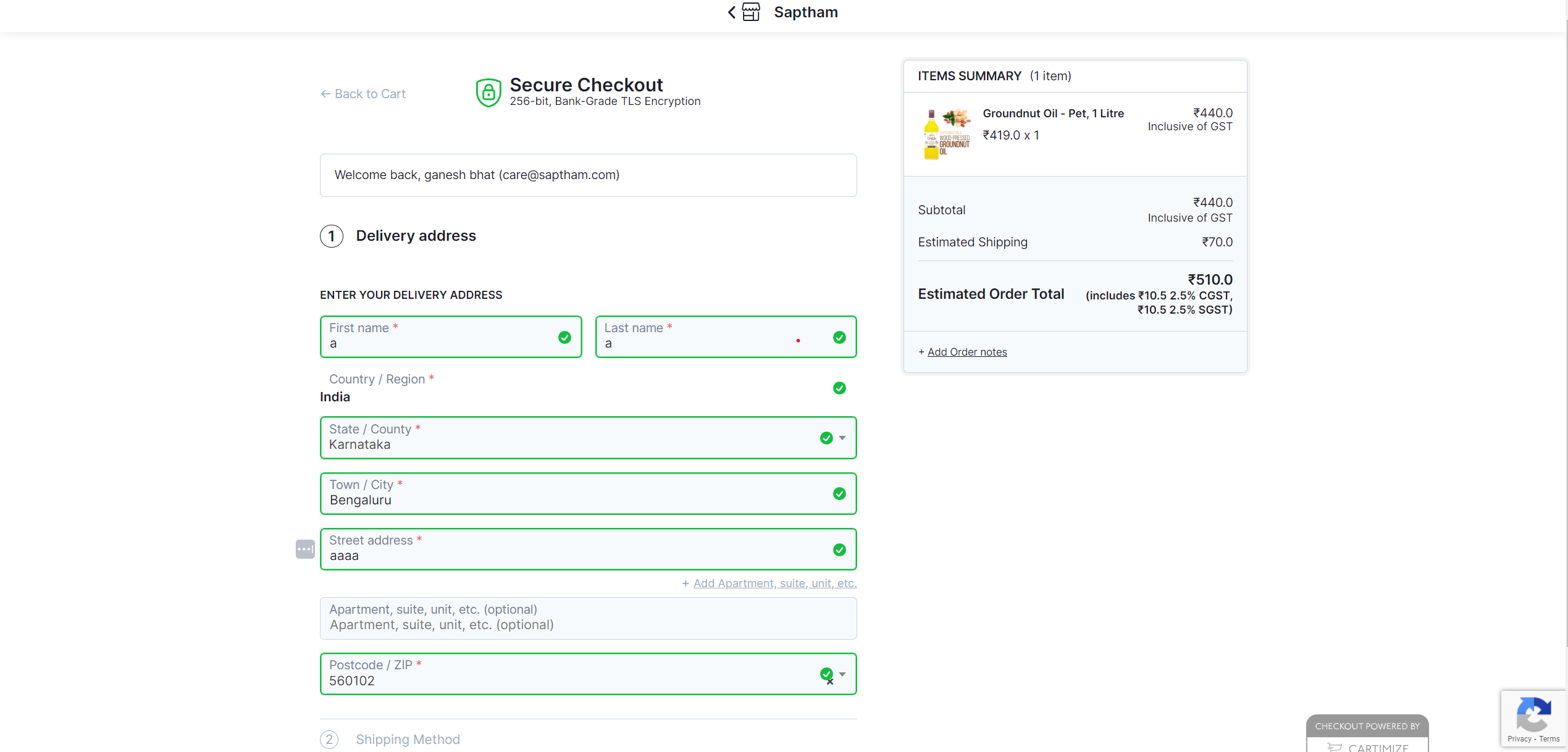Click the green secure checkout shield icon
This screenshot has height=752, width=1568.
(x=488, y=93)
